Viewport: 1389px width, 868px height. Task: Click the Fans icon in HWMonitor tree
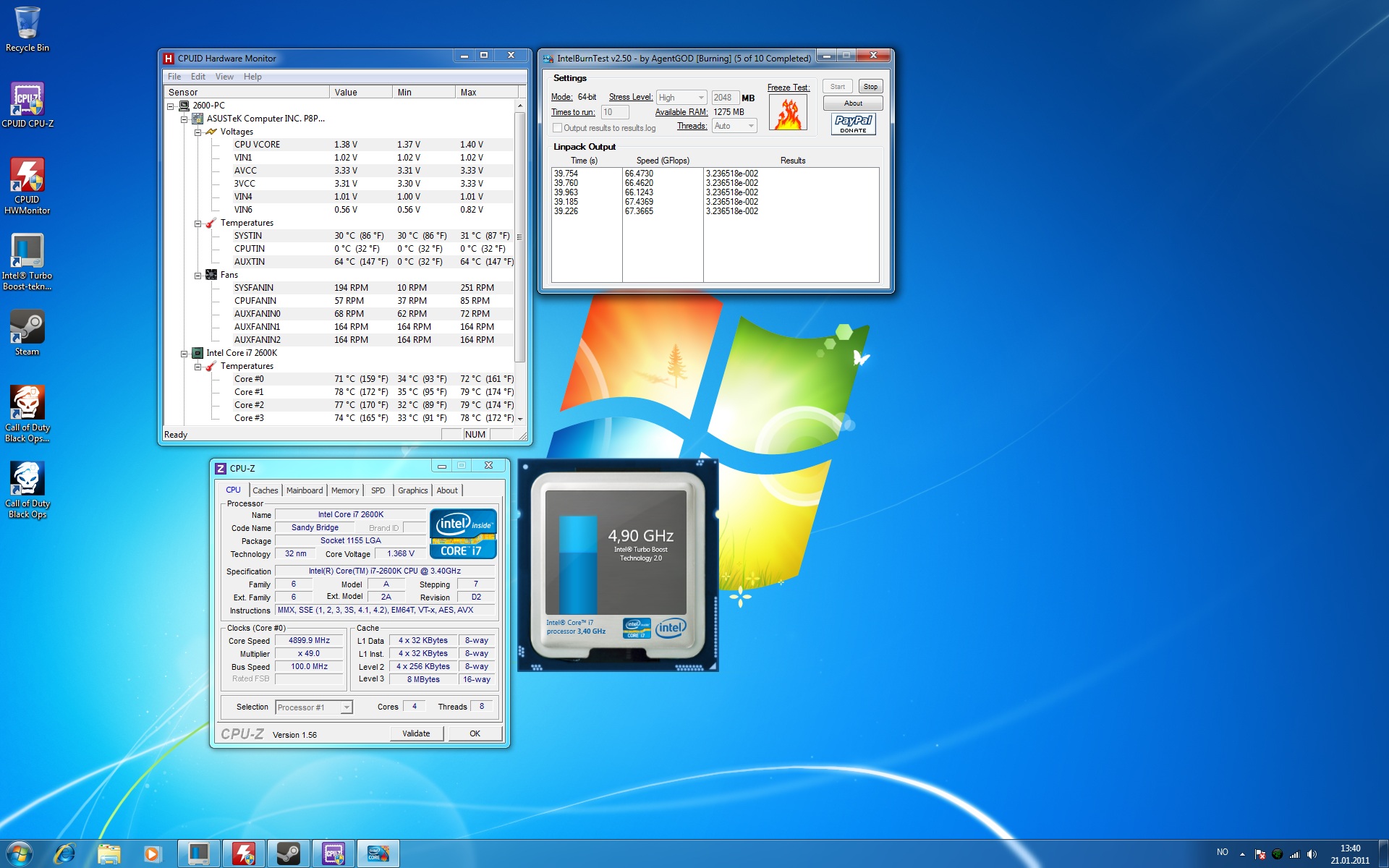[x=211, y=275]
